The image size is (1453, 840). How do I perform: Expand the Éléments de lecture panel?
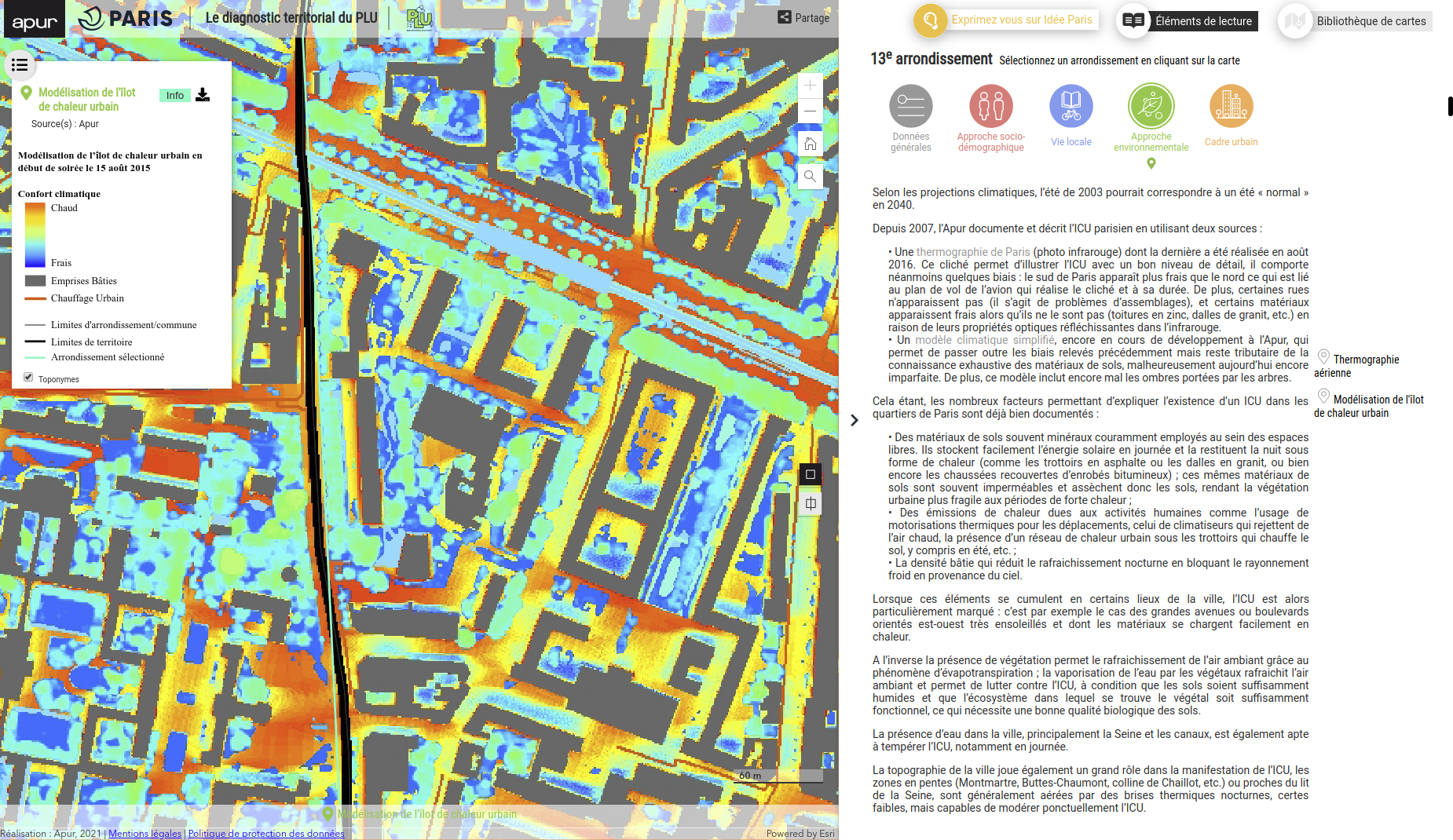[x=1188, y=21]
